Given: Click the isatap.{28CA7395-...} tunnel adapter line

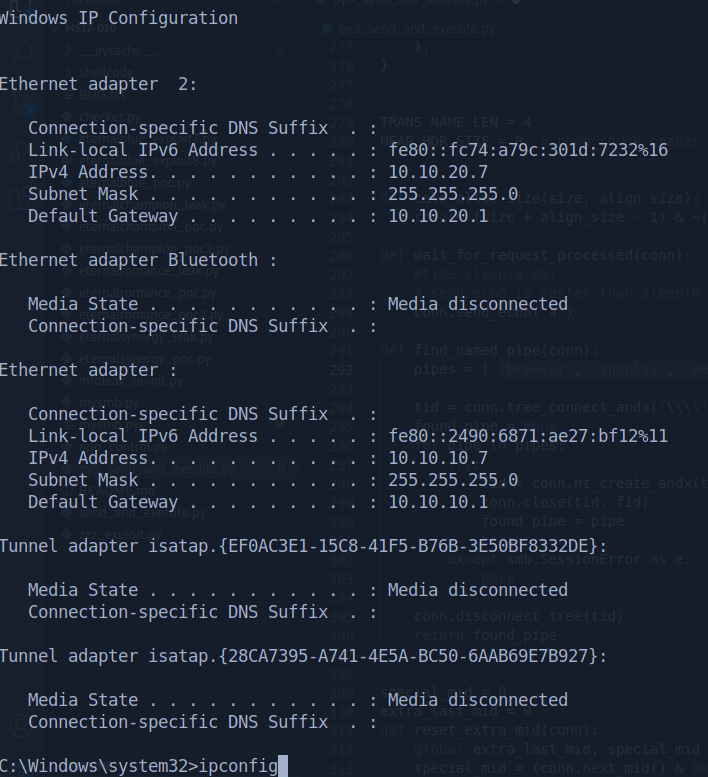Looking at the screenshot, I should 303,656.
